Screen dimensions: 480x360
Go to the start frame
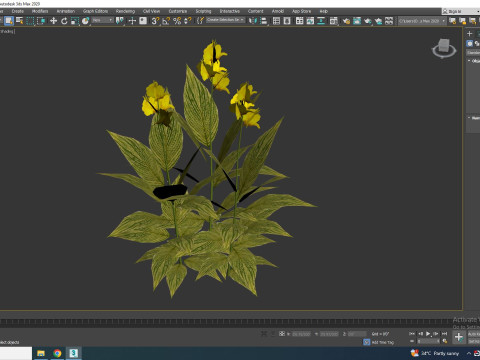click(x=412, y=333)
